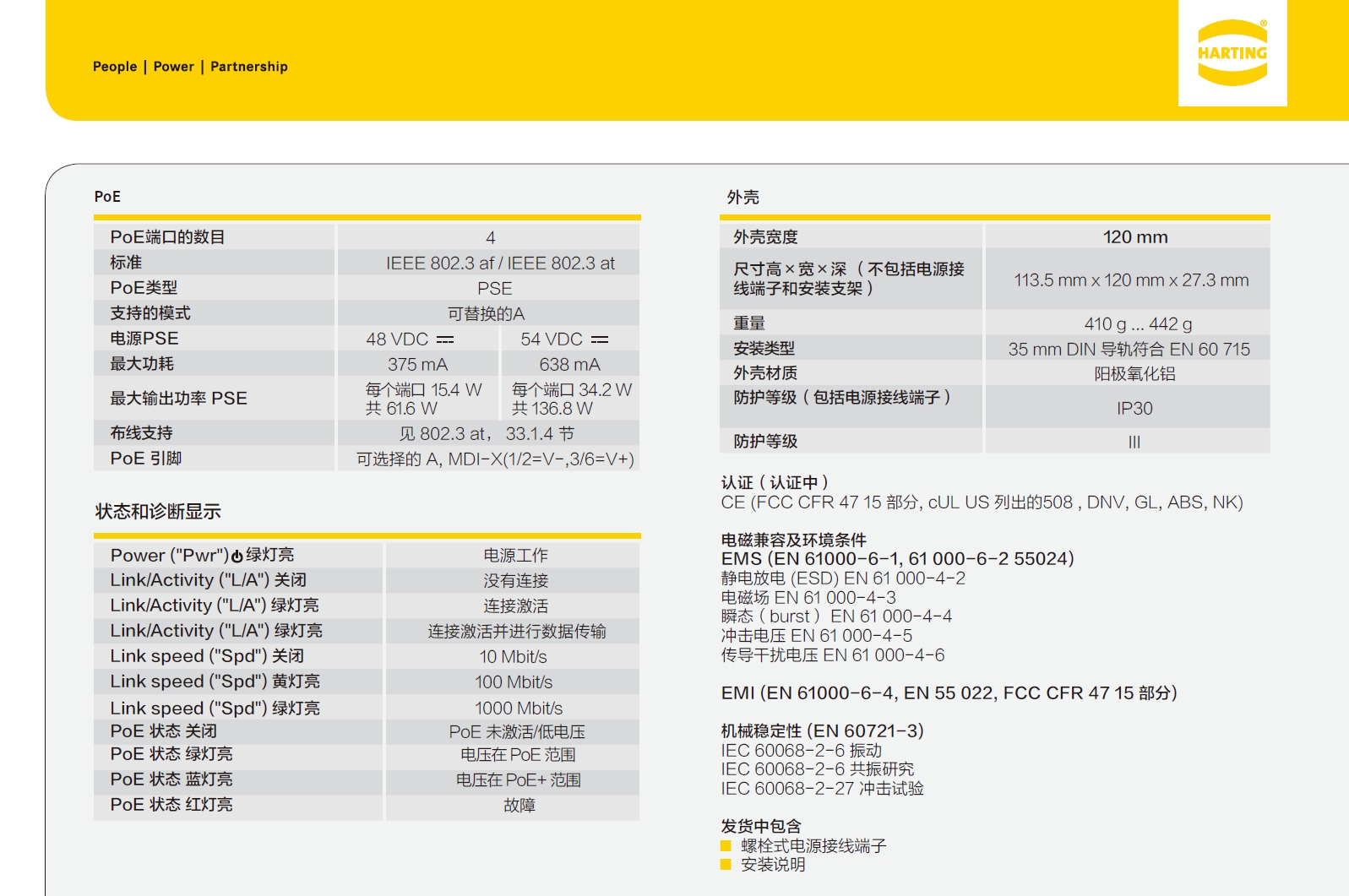Select the "状态和诊断显示" heading
Viewport: 1349px width, 896px height.
[158, 511]
